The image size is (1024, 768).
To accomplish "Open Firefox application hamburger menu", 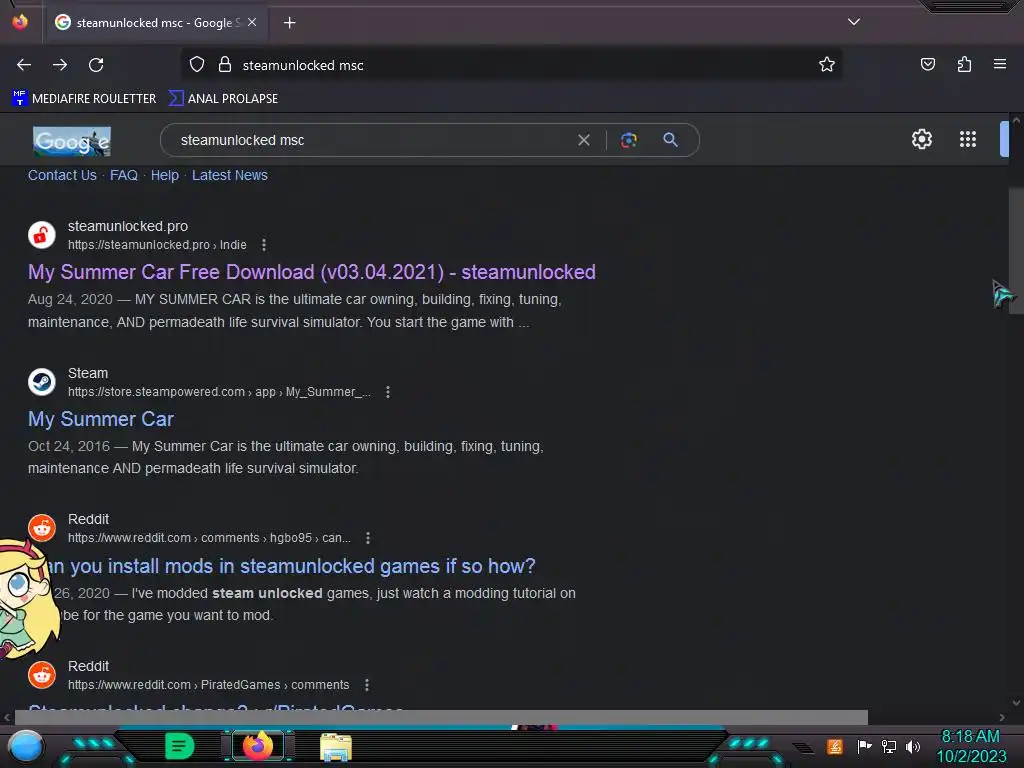I will [1000, 64].
